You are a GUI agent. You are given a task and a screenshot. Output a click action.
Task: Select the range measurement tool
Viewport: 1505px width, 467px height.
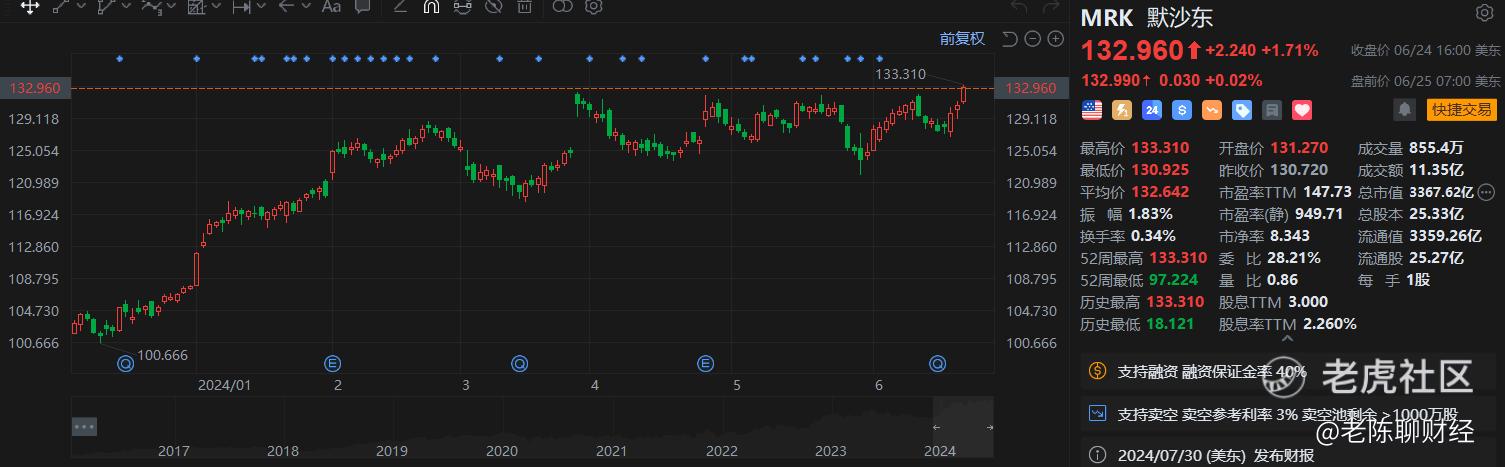241,6
